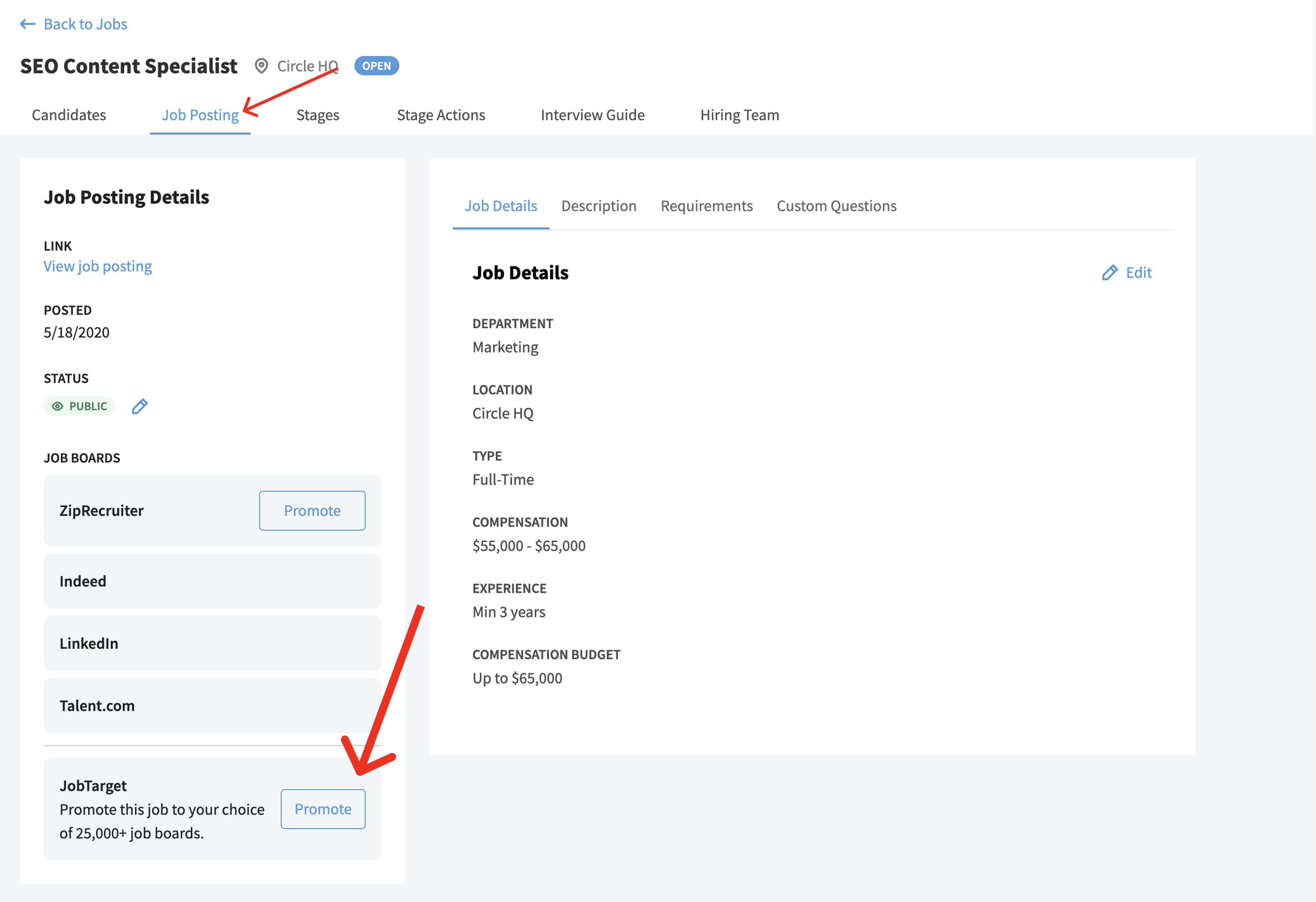1316x902 pixels.
Task: Click the location pin icon near Circle HQ
Action: pos(261,66)
